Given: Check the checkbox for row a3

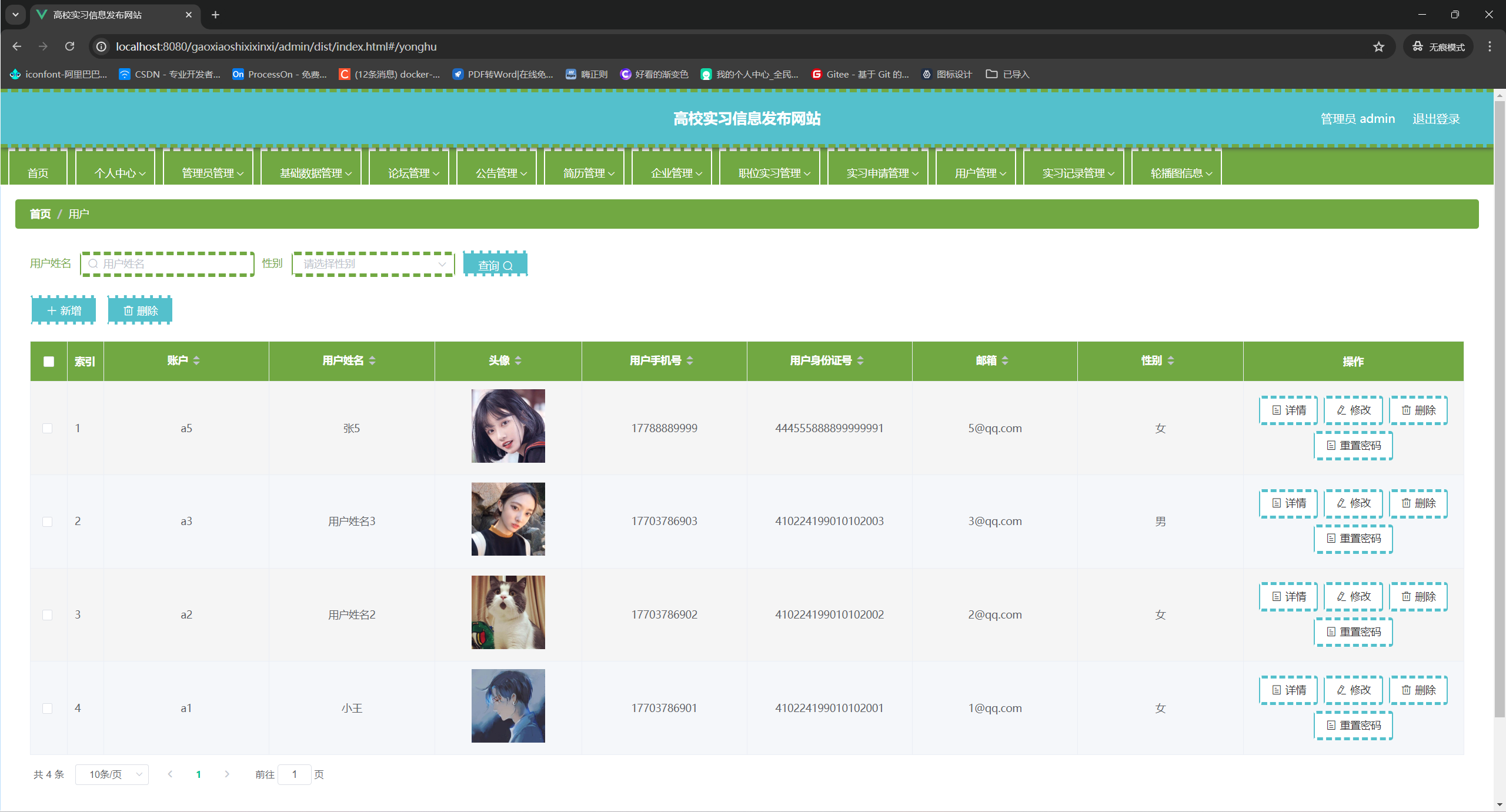Looking at the screenshot, I should pos(48,522).
